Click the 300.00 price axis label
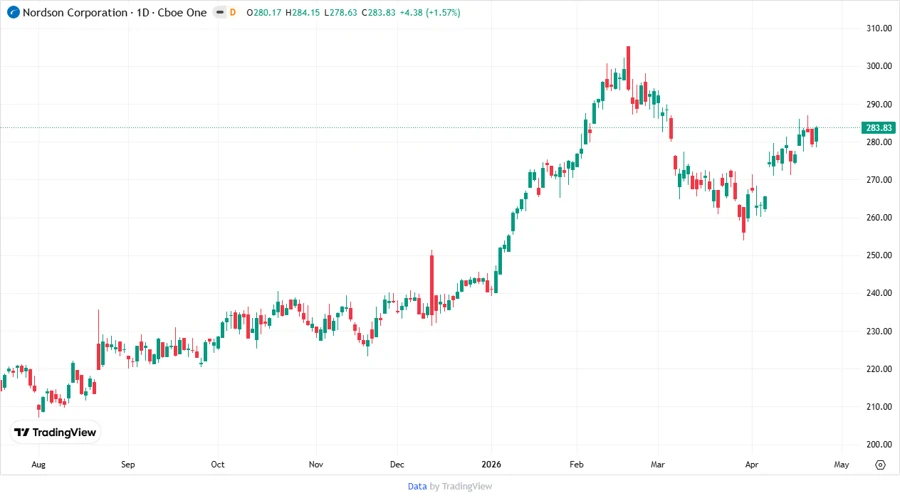Image resolution: width=900 pixels, height=498 pixels. tap(879, 67)
